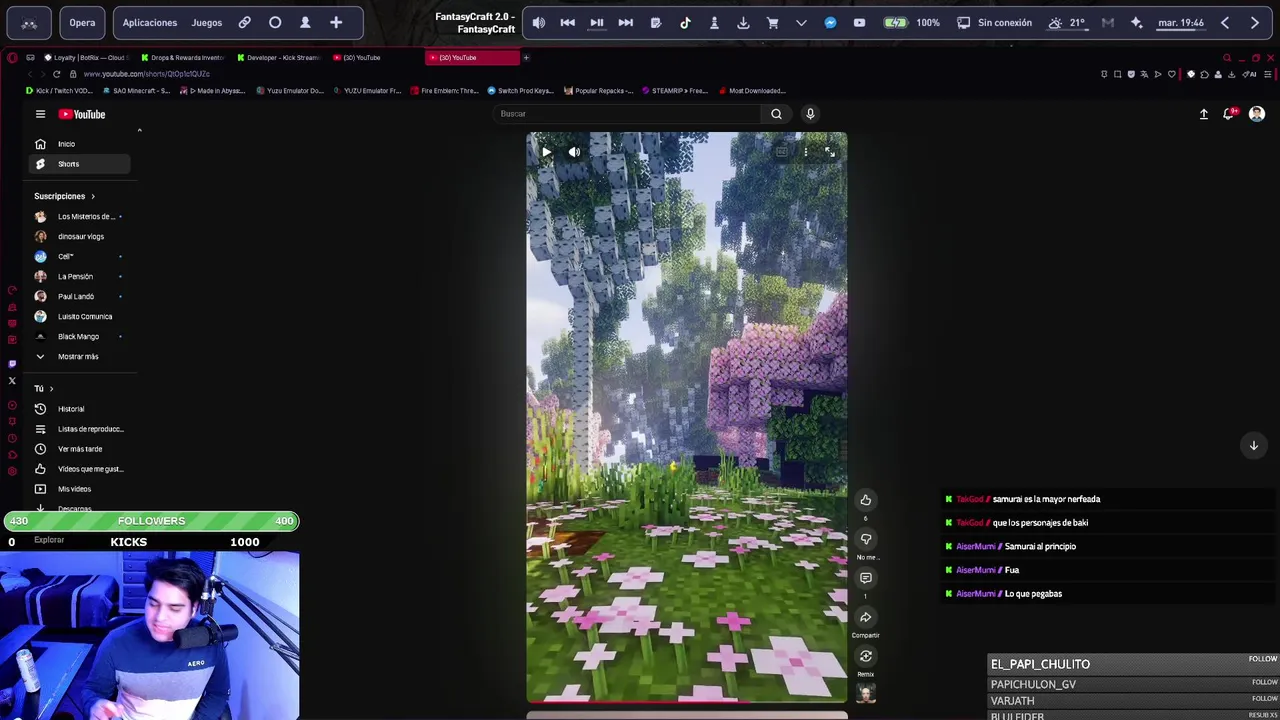Toggle YouTube hamburger guide menu
This screenshot has width=1280, height=720.
point(40,114)
